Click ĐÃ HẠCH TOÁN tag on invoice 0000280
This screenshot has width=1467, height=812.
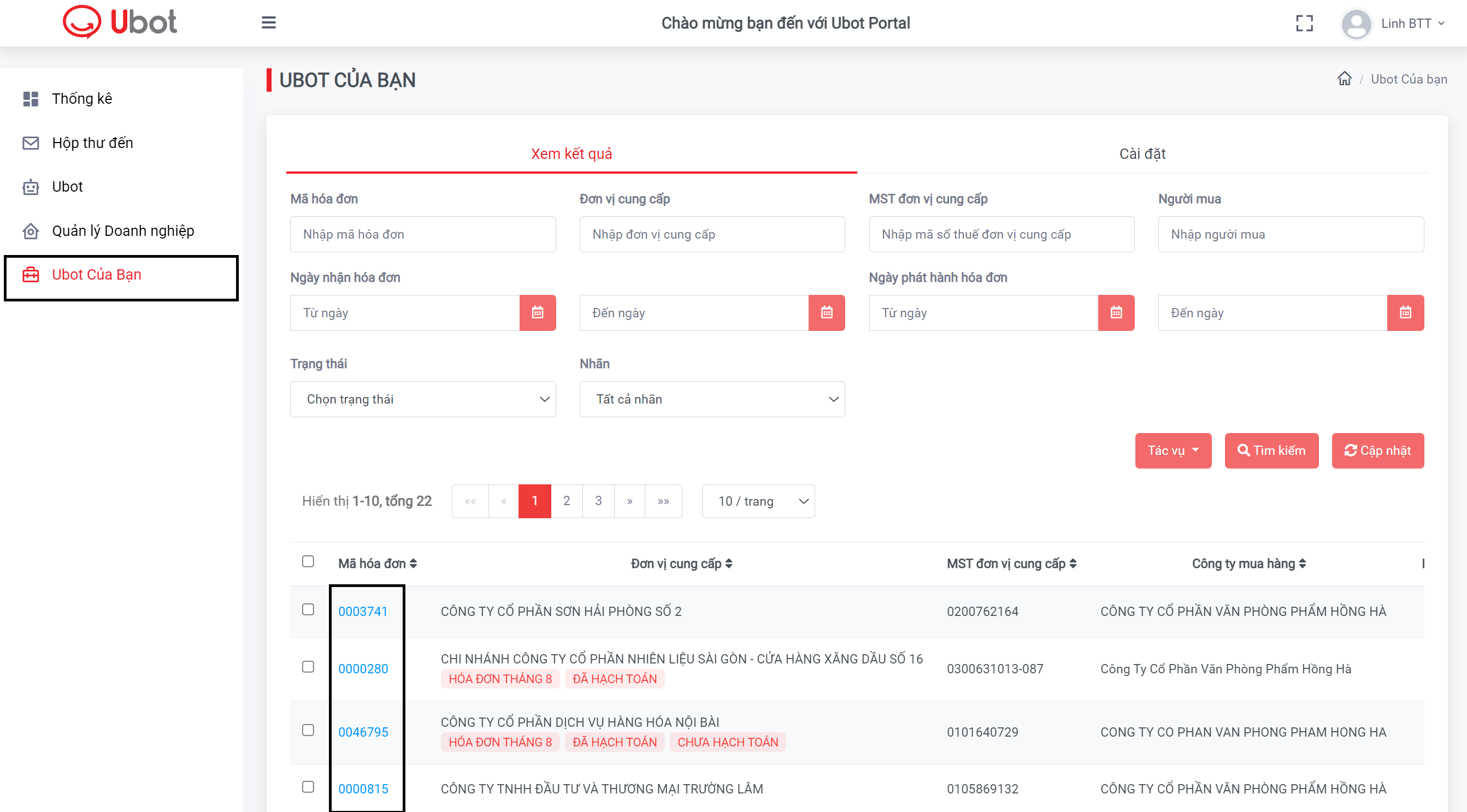tap(615, 679)
